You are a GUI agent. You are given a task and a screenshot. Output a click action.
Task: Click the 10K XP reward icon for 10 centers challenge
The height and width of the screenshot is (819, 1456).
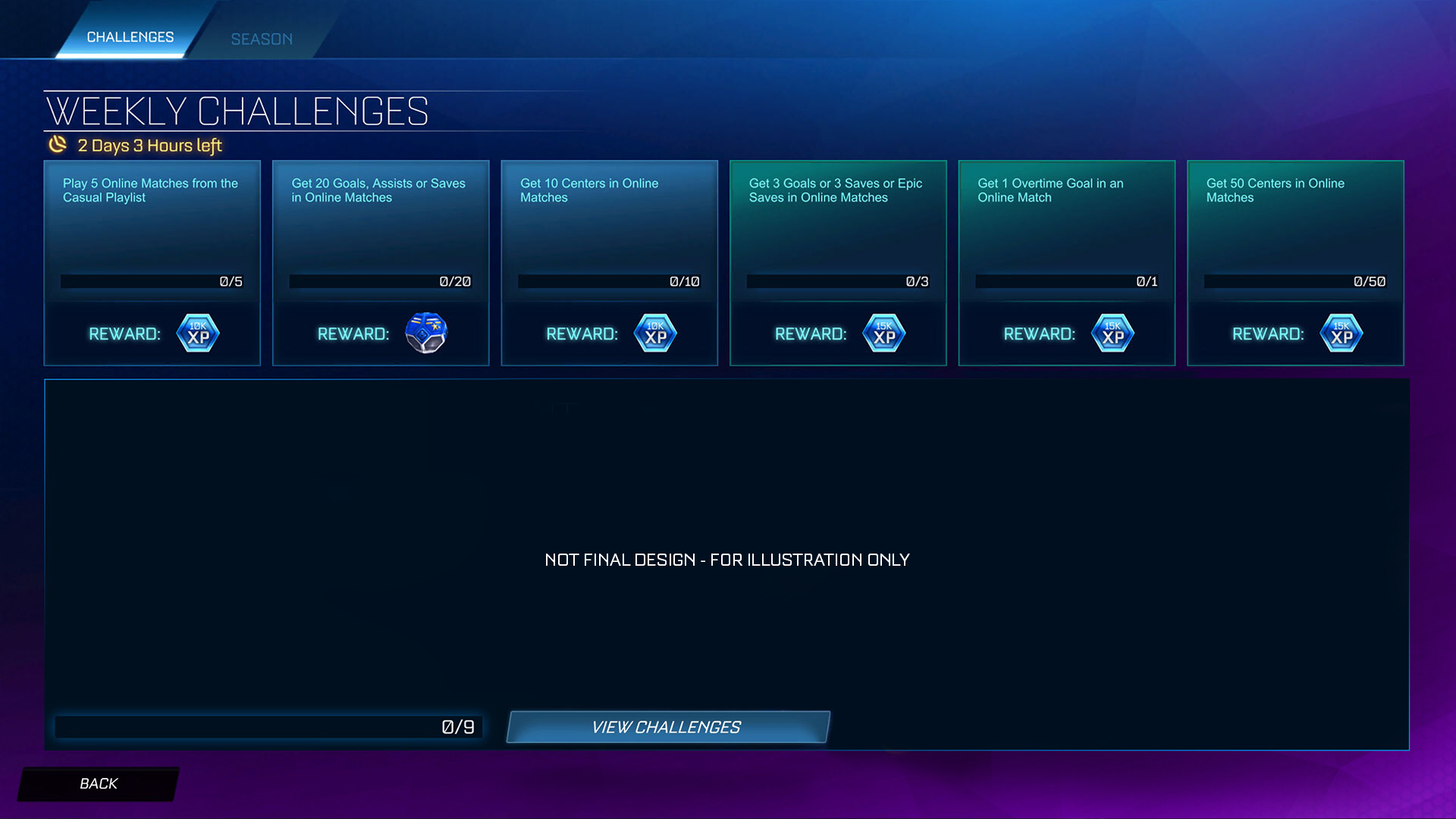[655, 333]
